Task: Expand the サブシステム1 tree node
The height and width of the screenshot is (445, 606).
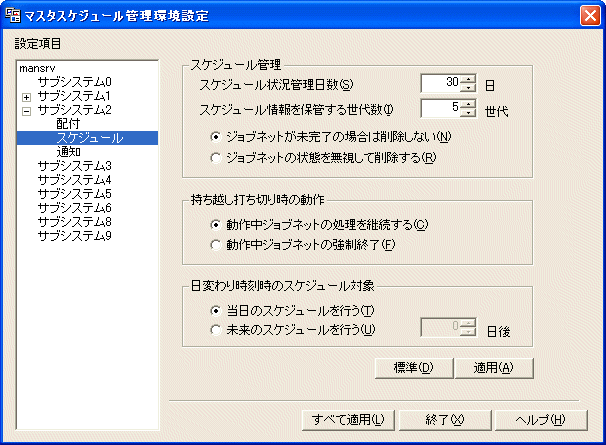Action: (26, 97)
